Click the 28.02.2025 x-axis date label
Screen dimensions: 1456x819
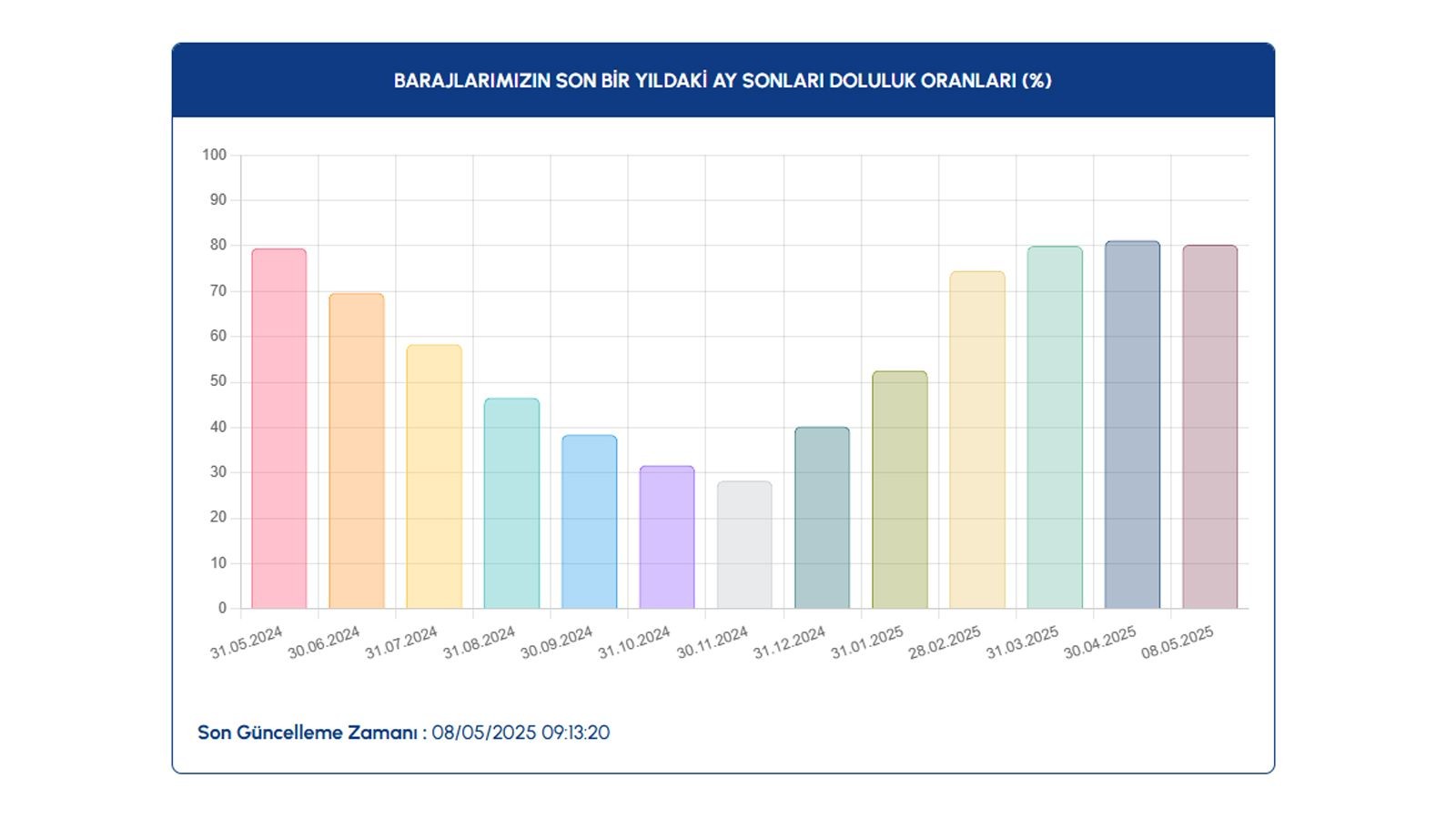(x=945, y=642)
